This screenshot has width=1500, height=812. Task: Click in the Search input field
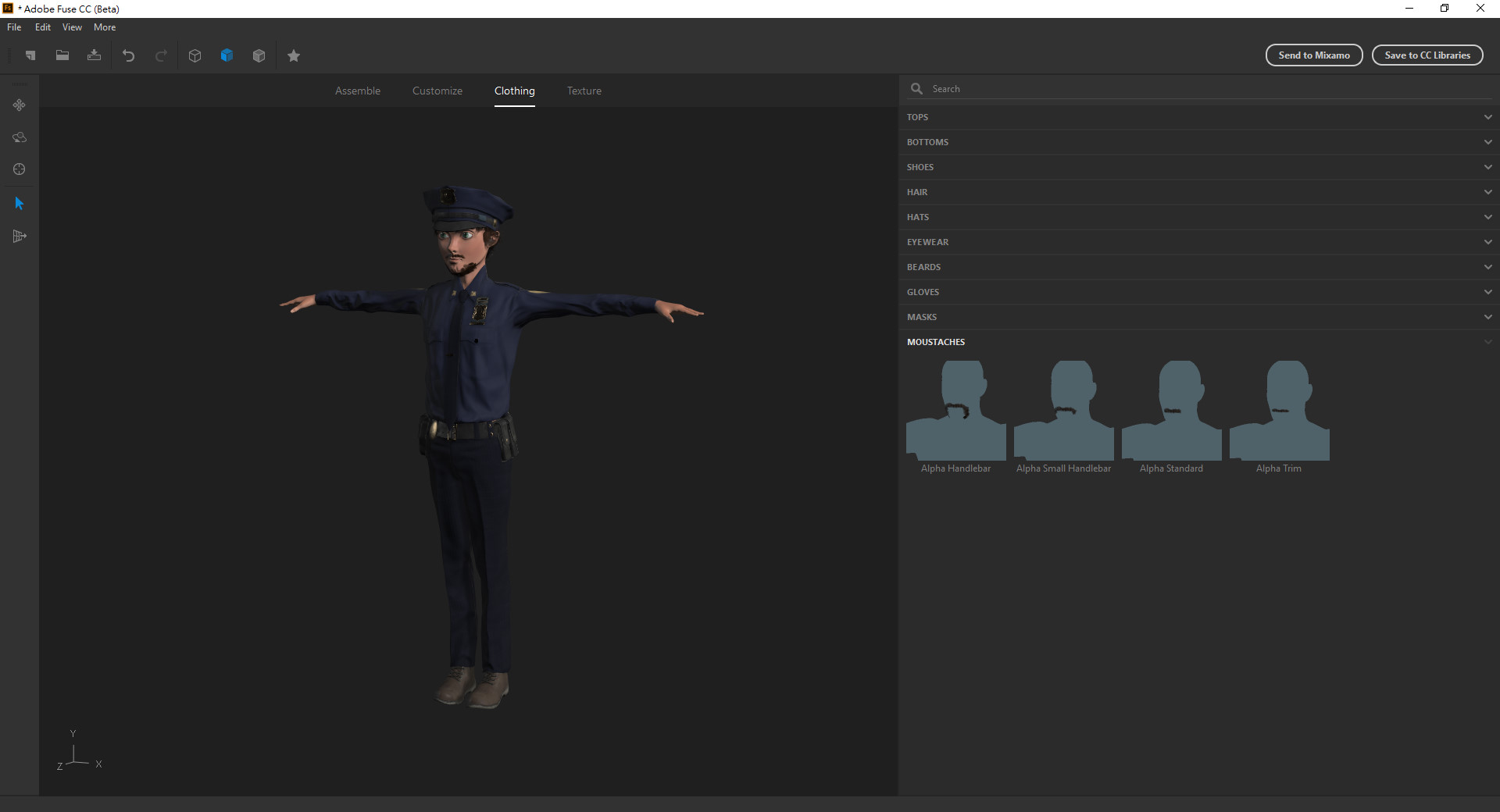tap(1211, 89)
